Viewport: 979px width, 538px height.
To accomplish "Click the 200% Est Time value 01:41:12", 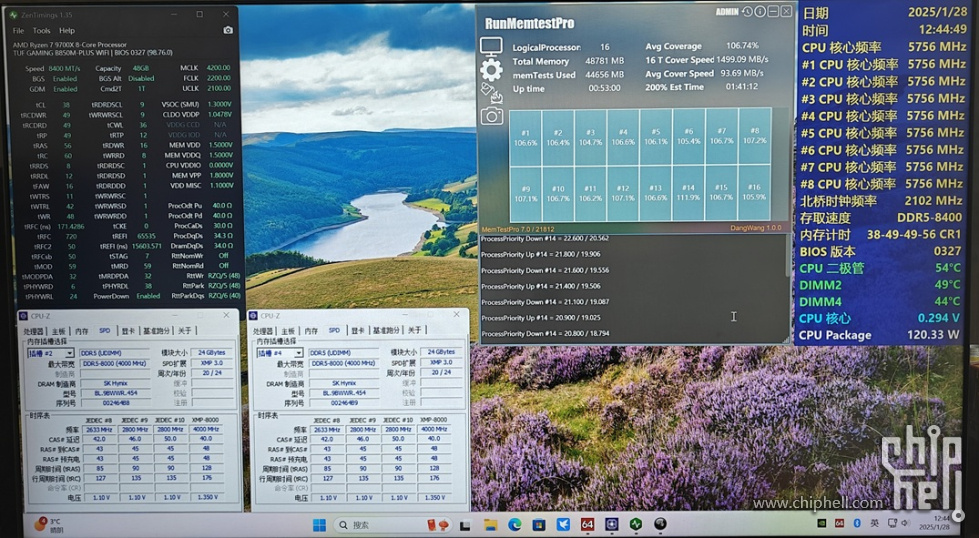I will pyautogui.click(x=742, y=87).
